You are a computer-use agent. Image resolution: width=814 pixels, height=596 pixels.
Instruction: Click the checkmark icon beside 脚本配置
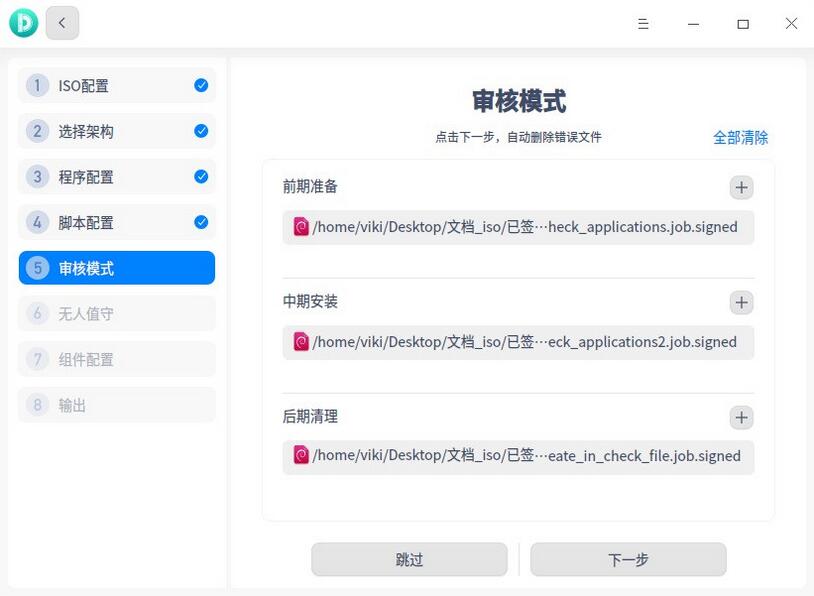tap(202, 222)
